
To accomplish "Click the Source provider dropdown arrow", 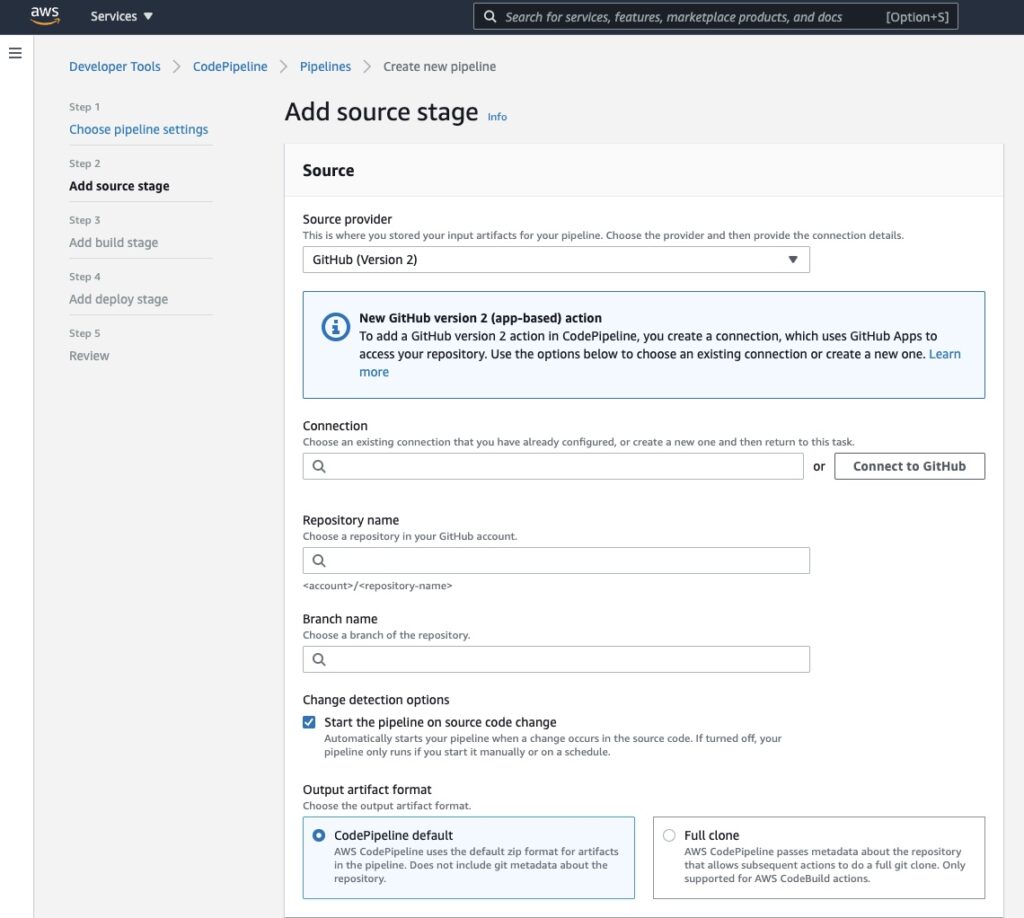I will click(792, 260).
